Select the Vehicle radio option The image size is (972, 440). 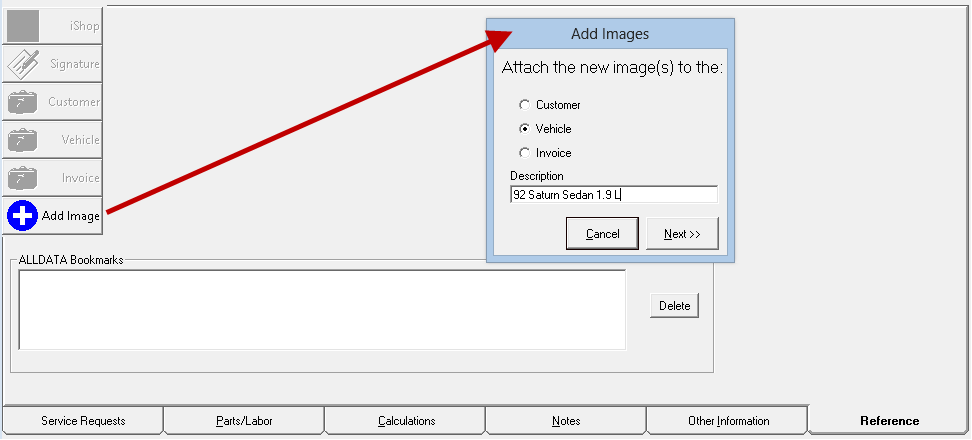524,129
